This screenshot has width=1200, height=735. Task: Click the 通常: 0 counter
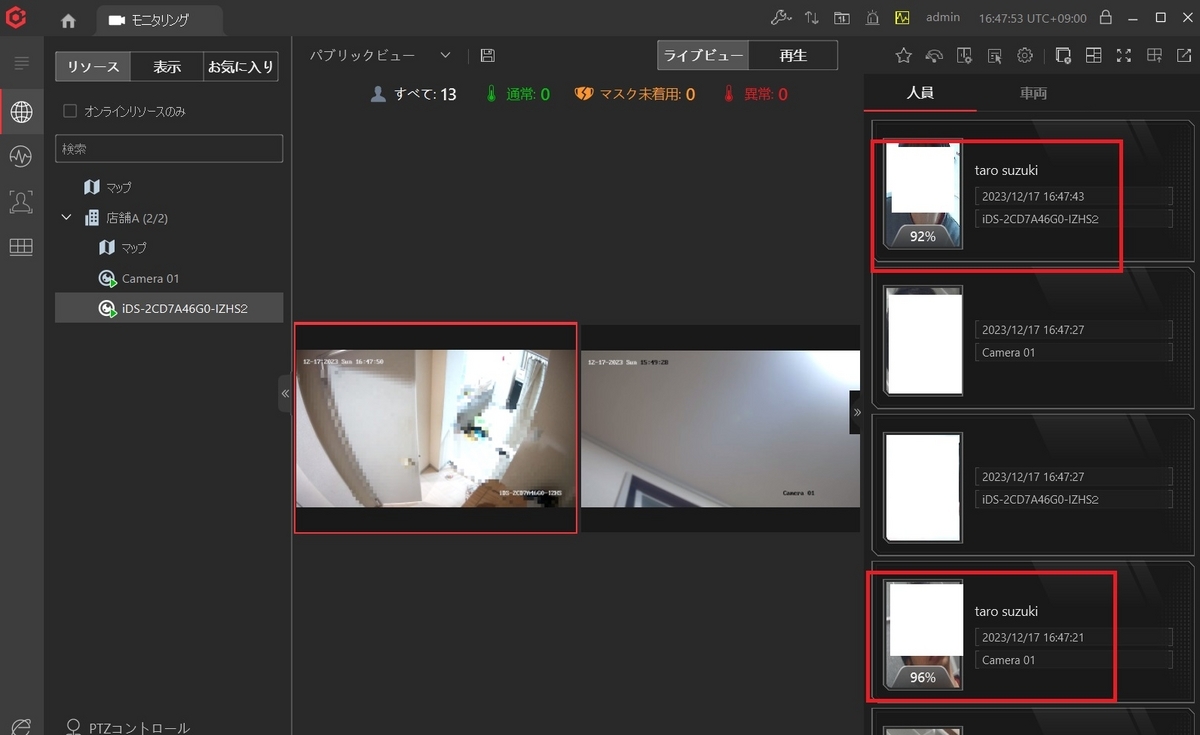pyautogui.click(x=517, y=94)
